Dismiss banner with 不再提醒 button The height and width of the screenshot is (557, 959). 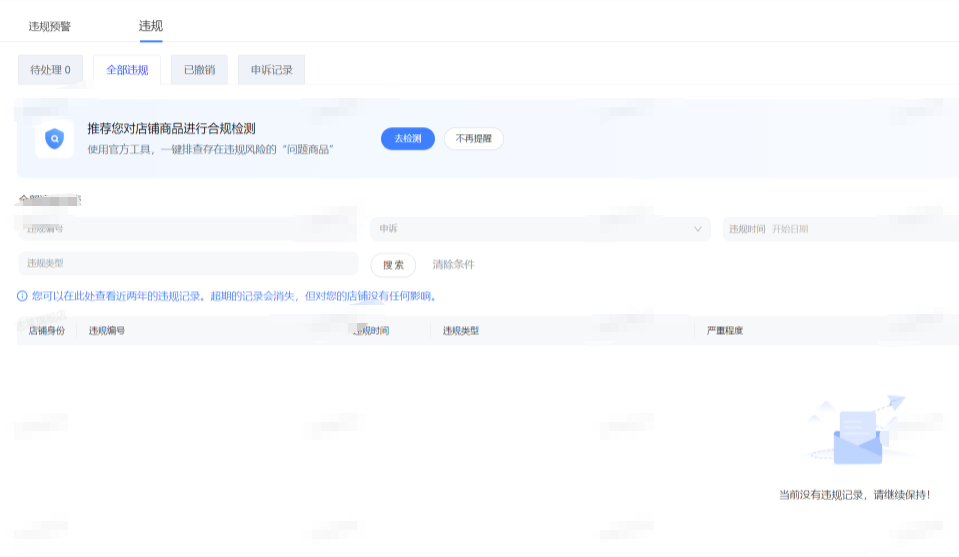tap(473, 139)
